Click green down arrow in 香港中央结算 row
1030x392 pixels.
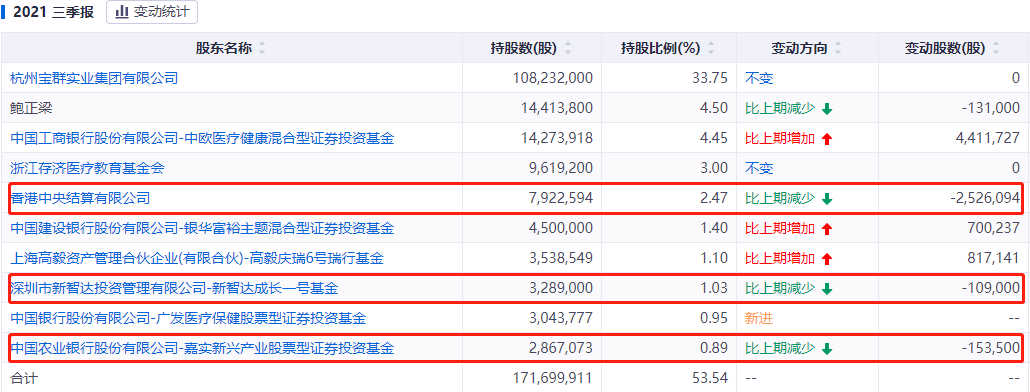(x=827, y=198)
